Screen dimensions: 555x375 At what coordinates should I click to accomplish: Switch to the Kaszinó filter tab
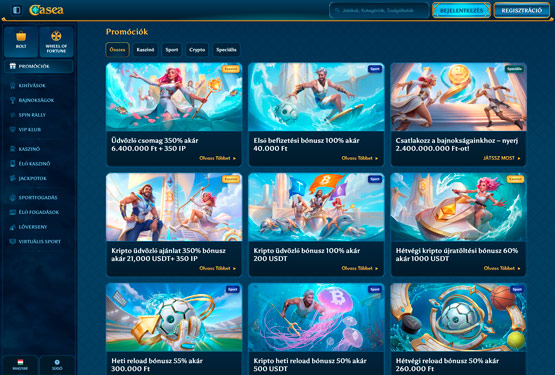click(145, 50)
